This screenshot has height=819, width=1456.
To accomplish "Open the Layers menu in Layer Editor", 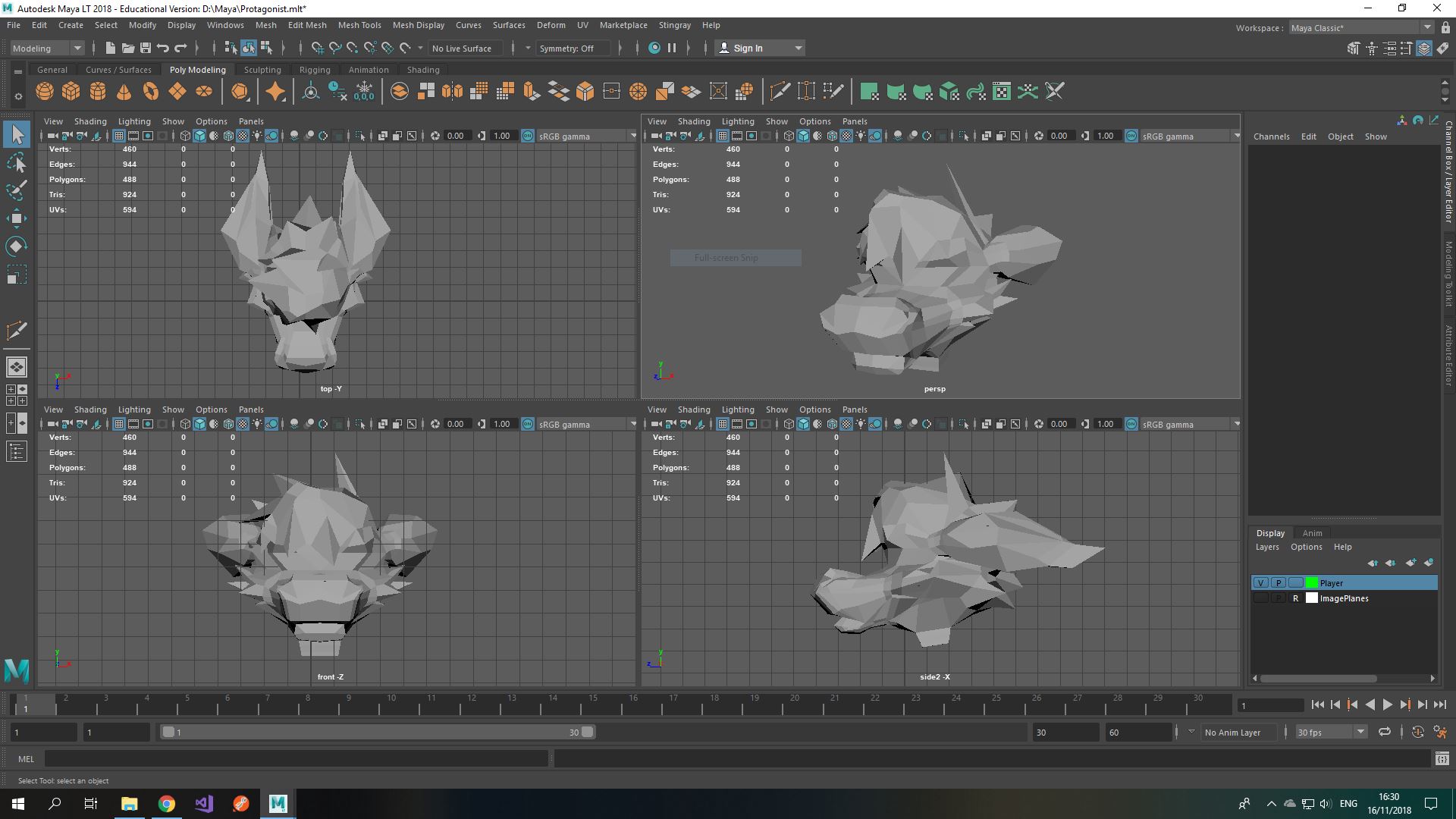I will click(1267, 547).
